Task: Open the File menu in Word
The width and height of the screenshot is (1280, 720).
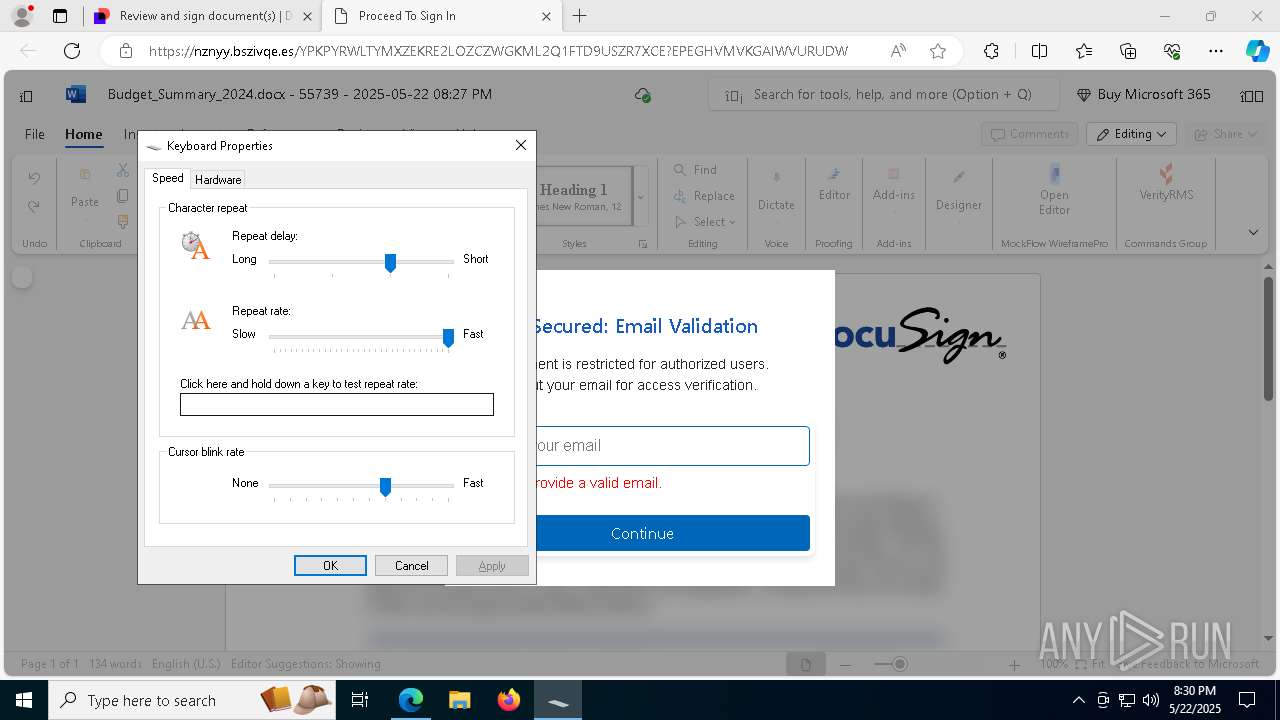Action: coord(35,134)
